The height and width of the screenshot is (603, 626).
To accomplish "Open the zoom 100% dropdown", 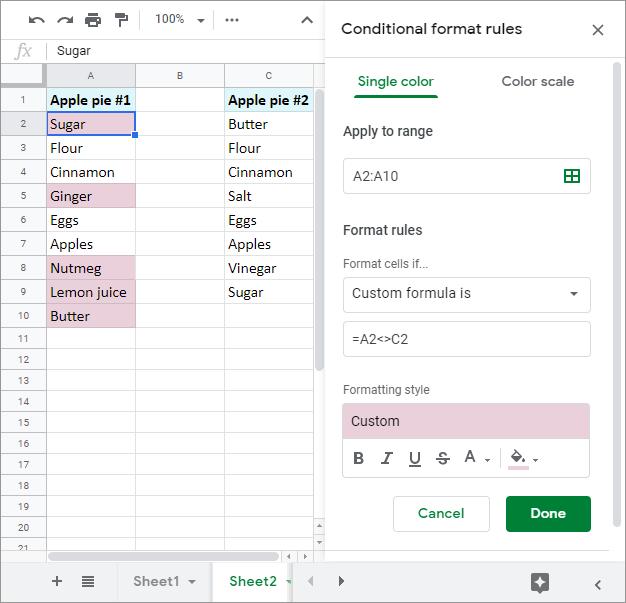I will tap(180, 20).
